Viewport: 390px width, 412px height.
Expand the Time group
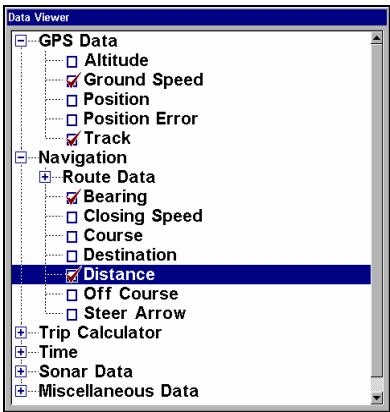[x=21, y=352]
